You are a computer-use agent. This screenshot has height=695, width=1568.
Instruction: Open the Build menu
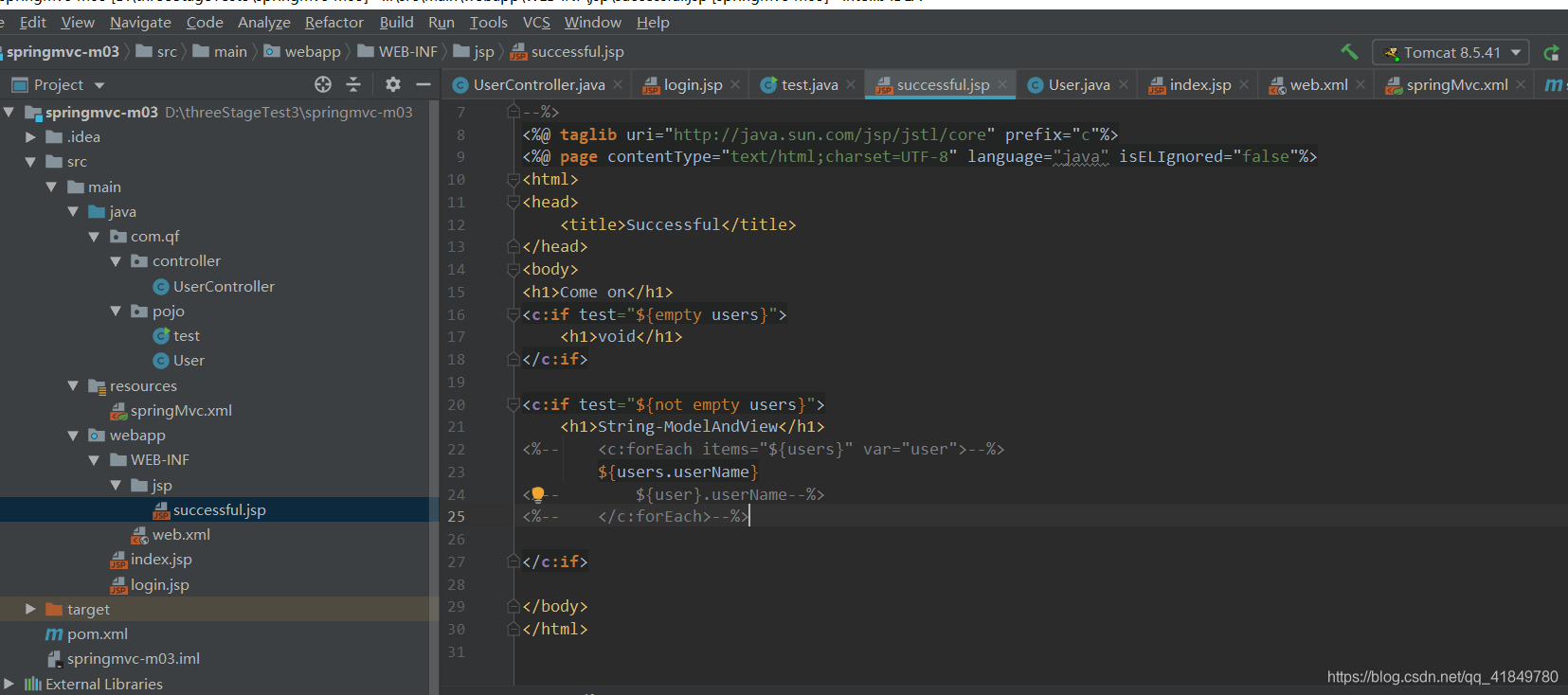tap(397, 22)
